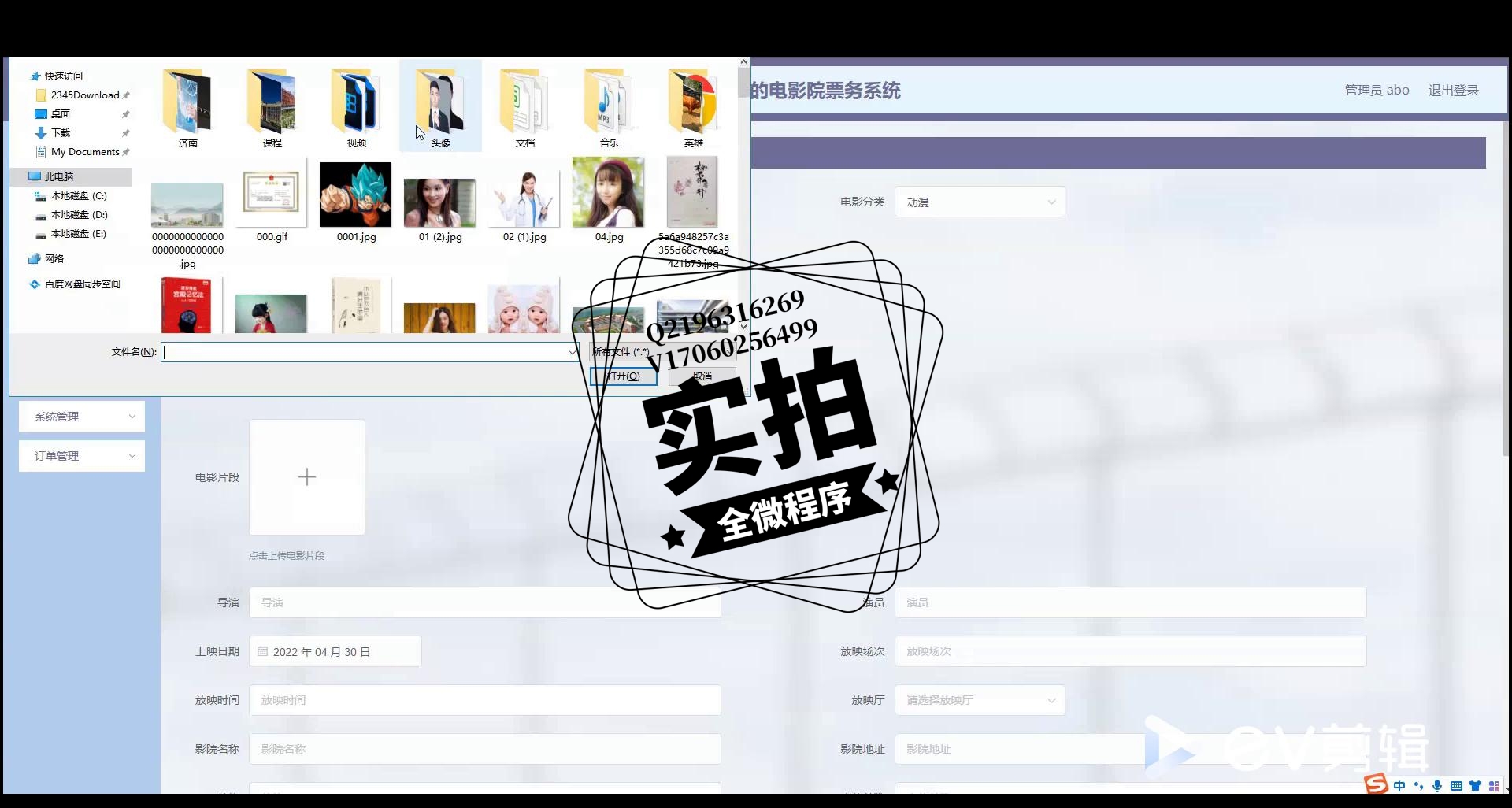Toggle Chinese input mode 中 icon
Screen dimensions: 1512x808
point(1399,786)
